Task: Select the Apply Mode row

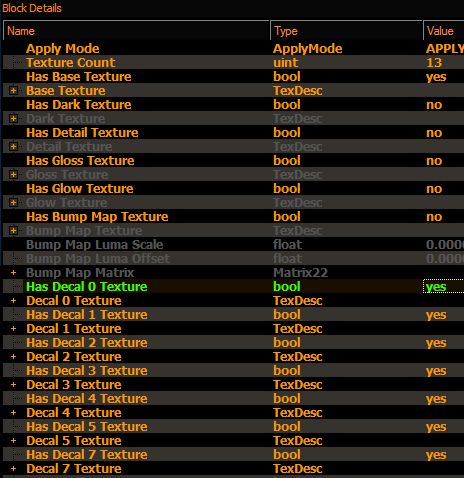Action: tap(233, 49)
